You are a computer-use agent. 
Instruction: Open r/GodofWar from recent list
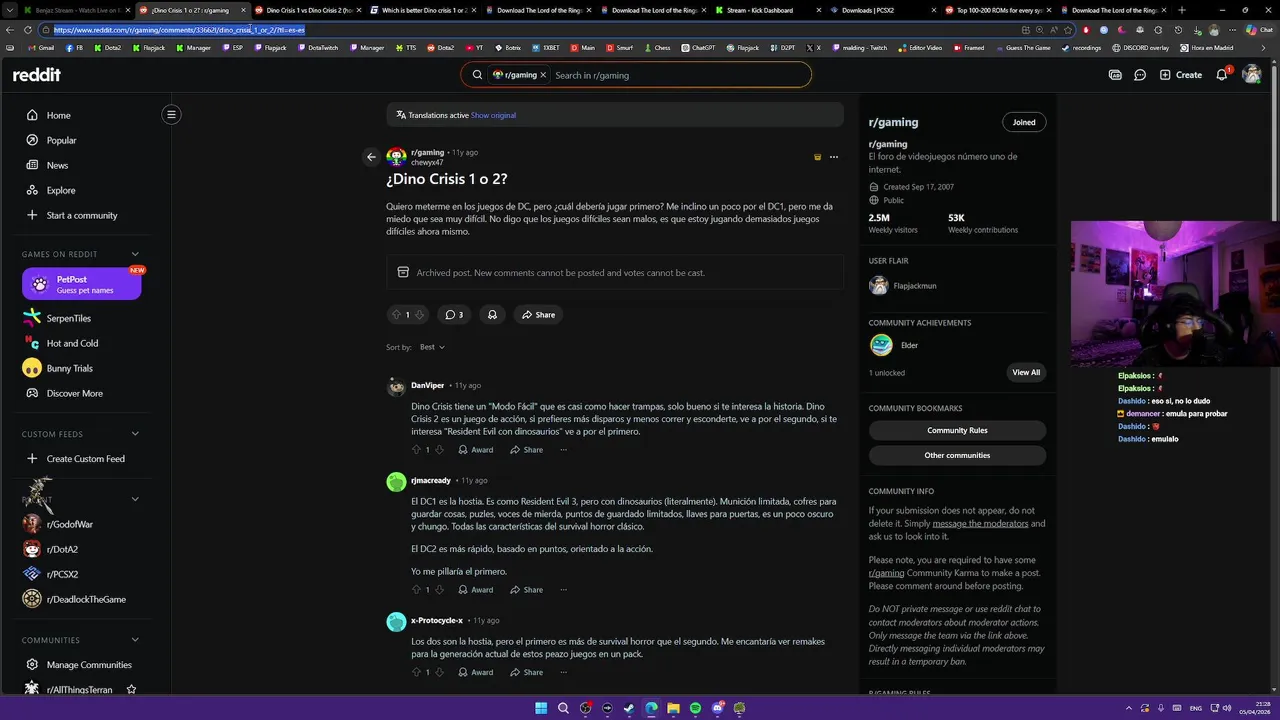(70, 525)
